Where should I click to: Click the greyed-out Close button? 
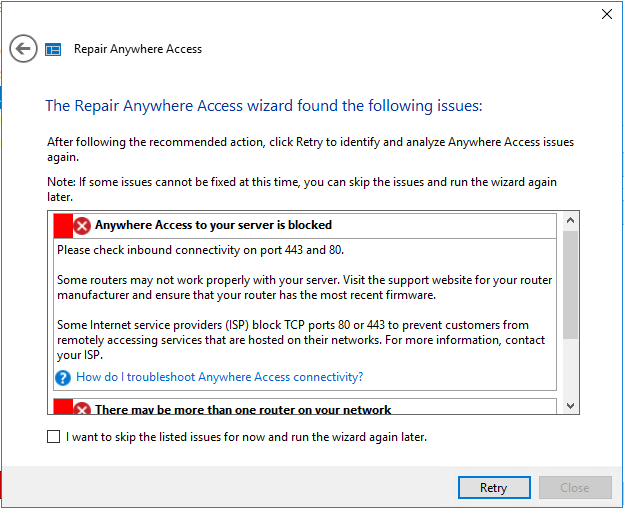click(x=575, y=488)
